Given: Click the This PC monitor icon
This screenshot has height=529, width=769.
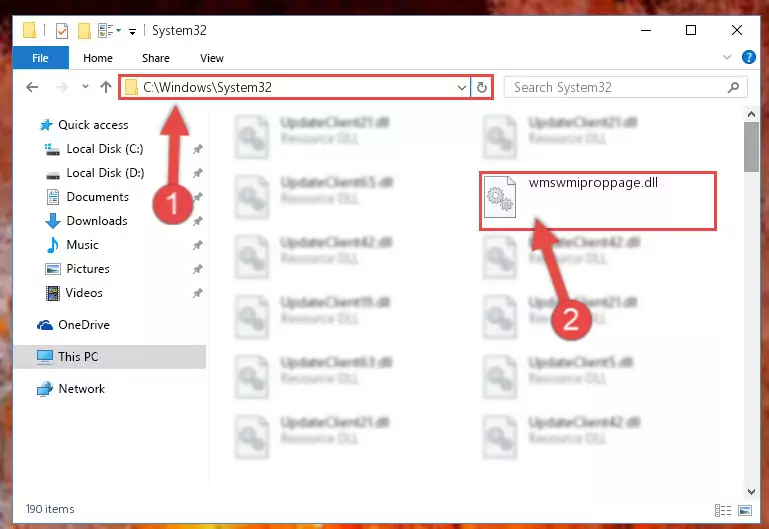Looking at the screenshot, I should tap(45, 357).
